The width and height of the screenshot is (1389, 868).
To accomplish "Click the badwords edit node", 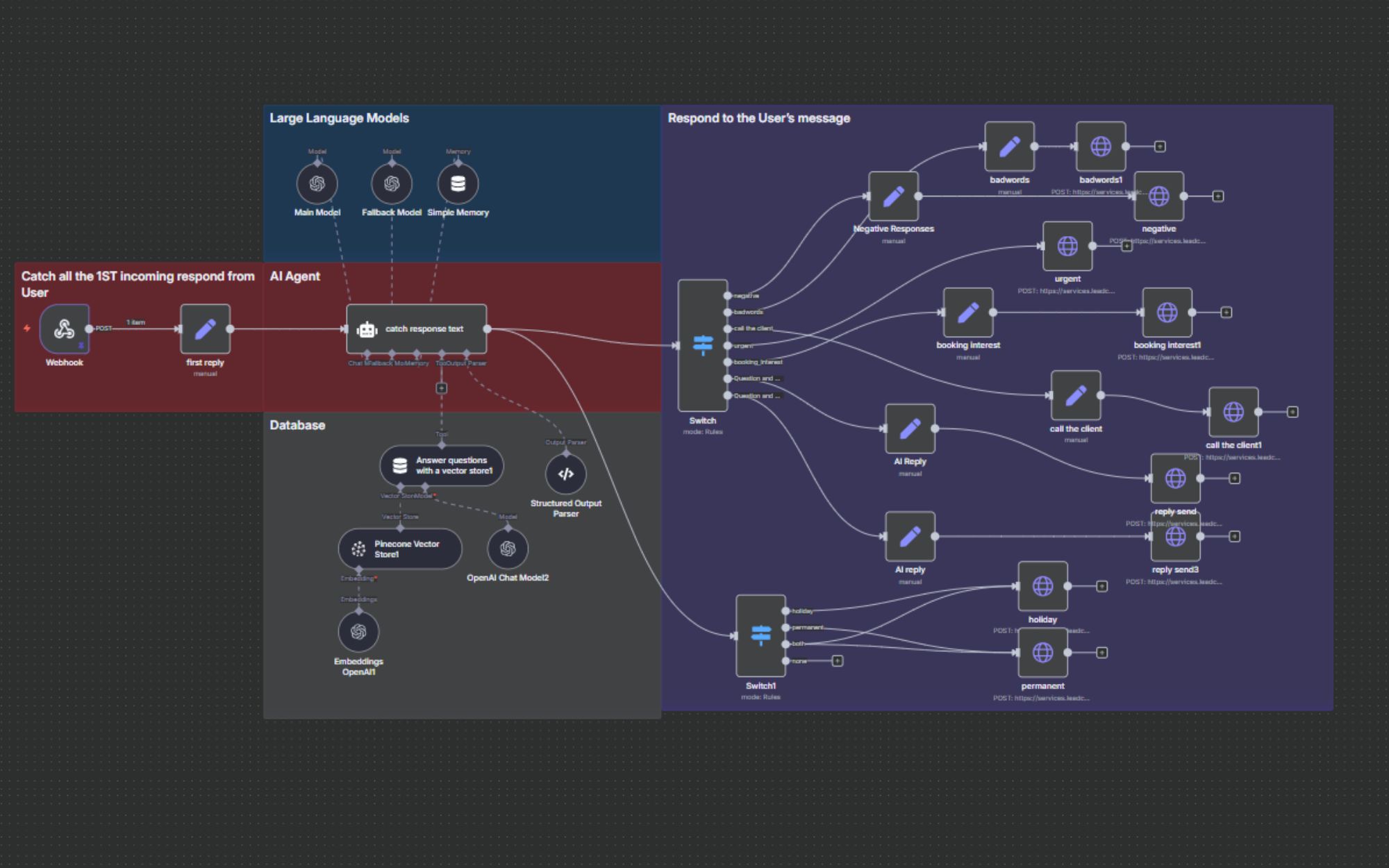I will click(1009, 147).
